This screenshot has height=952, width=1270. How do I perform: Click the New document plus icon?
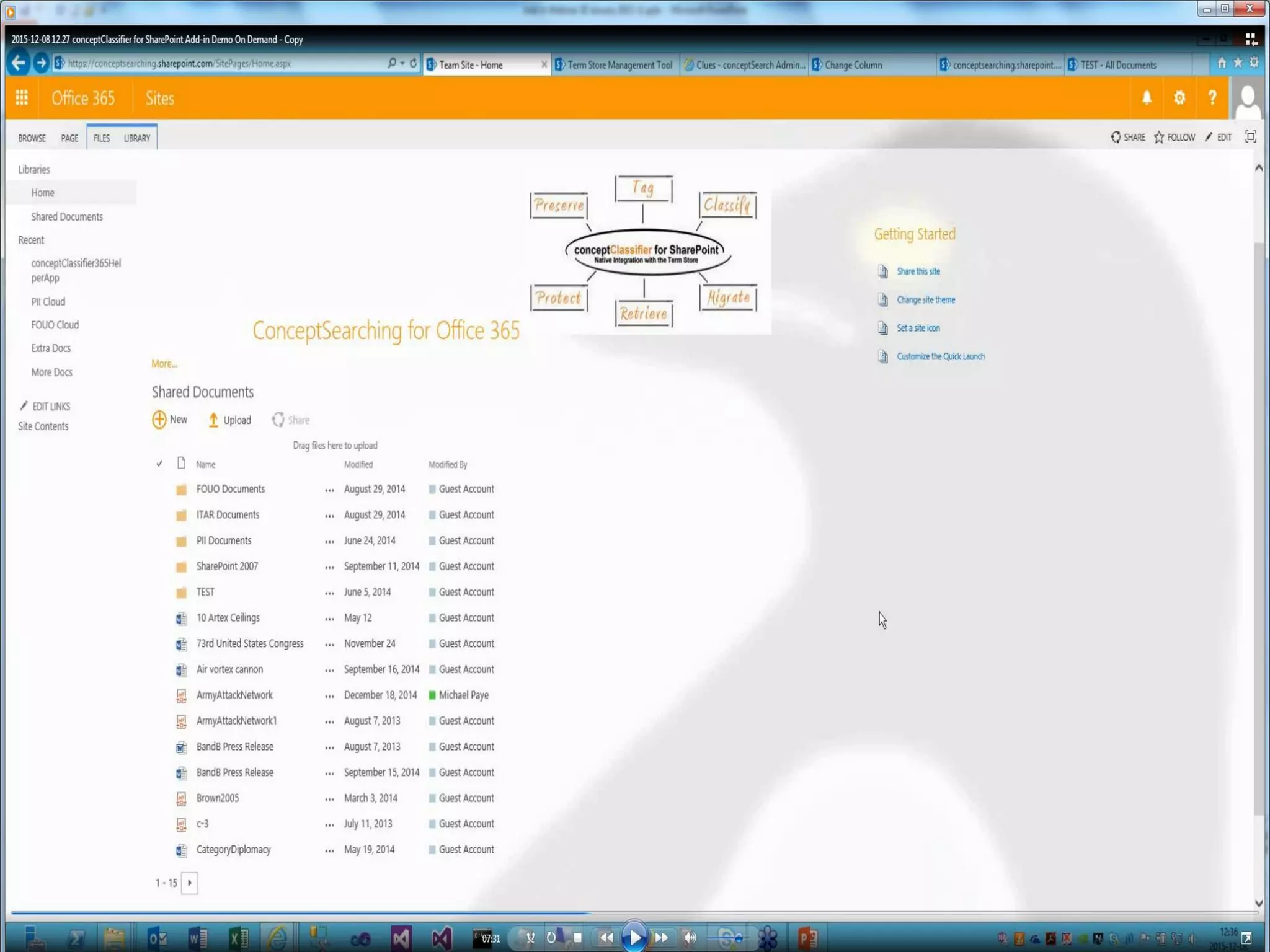[x=159, y=420]
